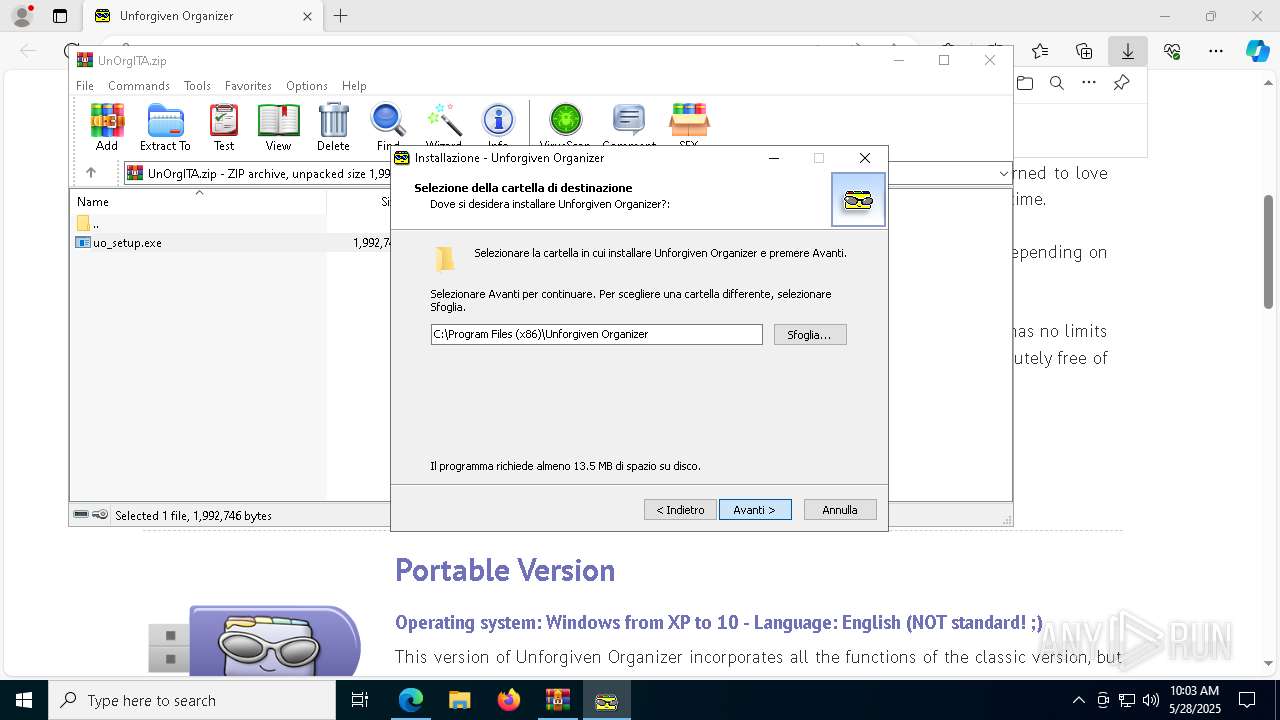This screenshot has width=1280, height=720.
Task: Click the taskbar search box
Action: point(192,700)
